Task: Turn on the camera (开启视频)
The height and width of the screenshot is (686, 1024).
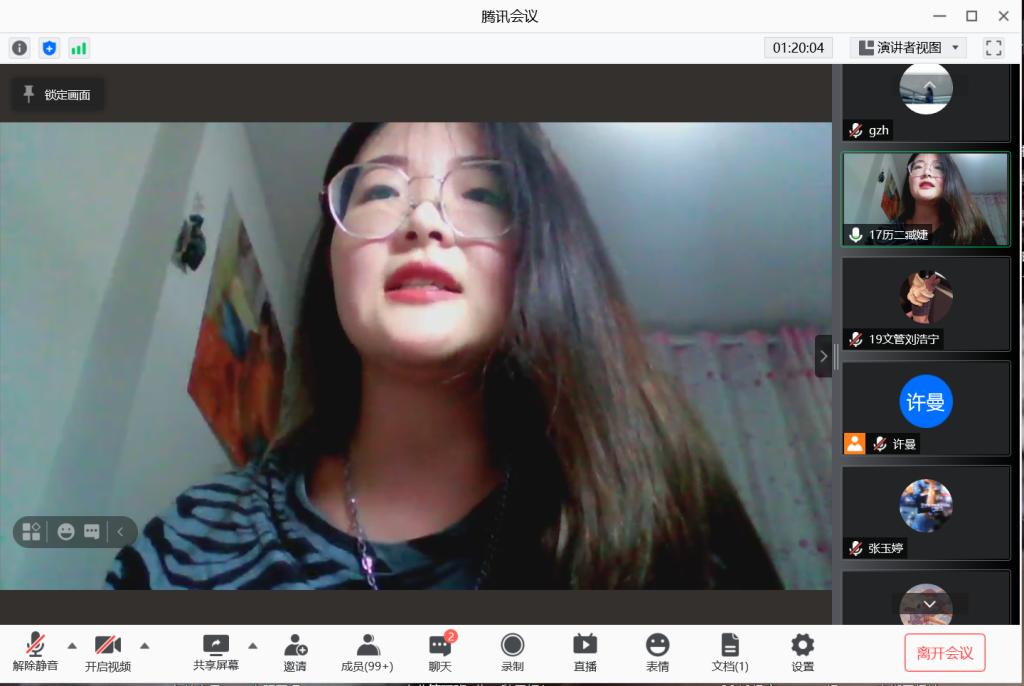Action: coord(107,652)
